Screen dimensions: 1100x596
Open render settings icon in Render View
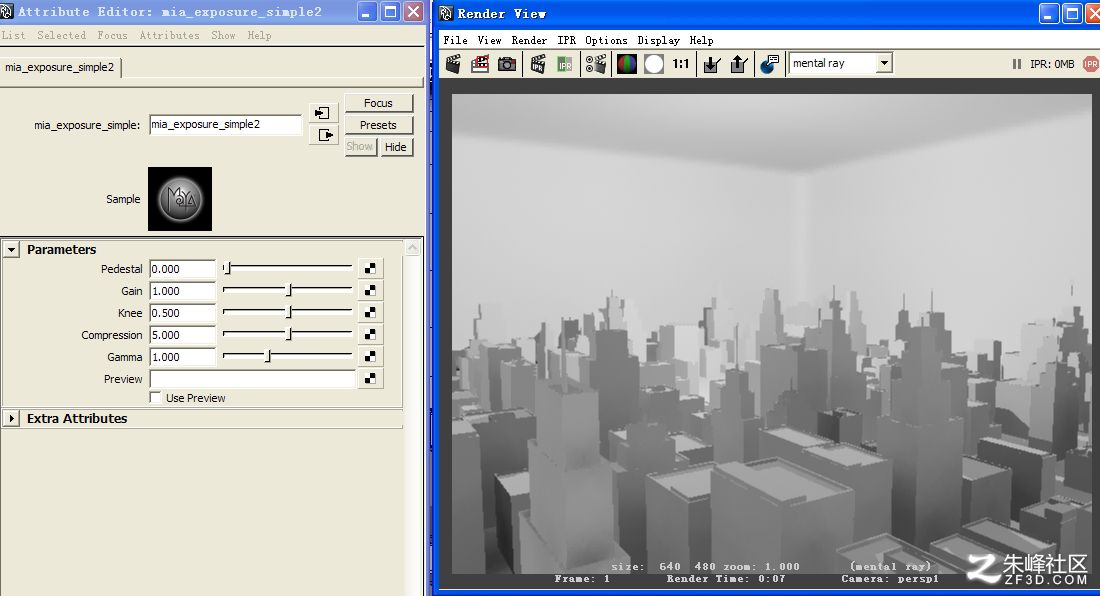pos(596,64)
